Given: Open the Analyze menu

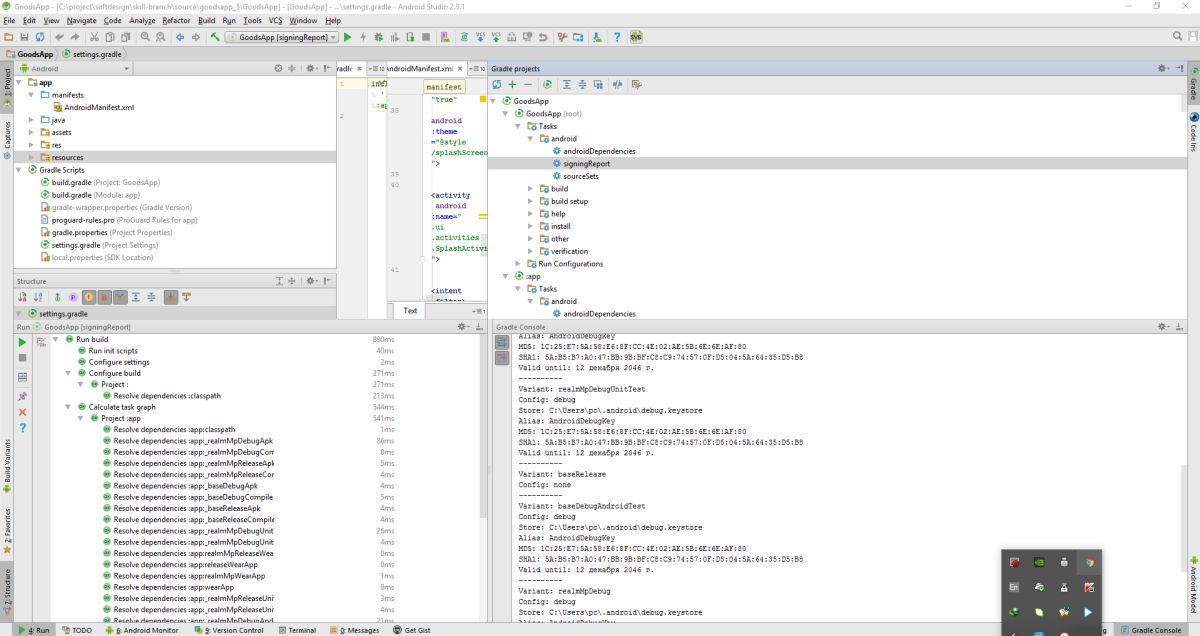Looking at the screenshot, I should 142,20.
